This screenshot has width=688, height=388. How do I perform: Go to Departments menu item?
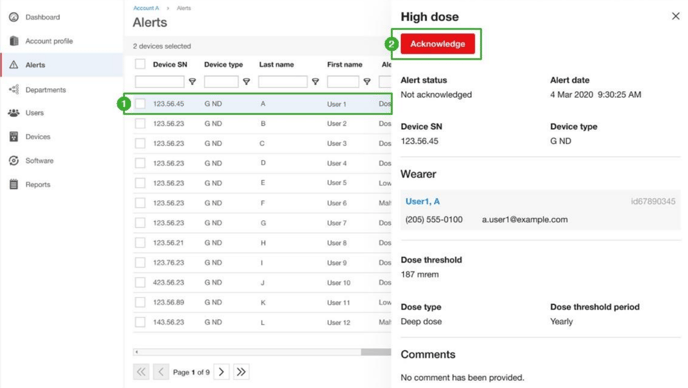(x=46, y=90)
